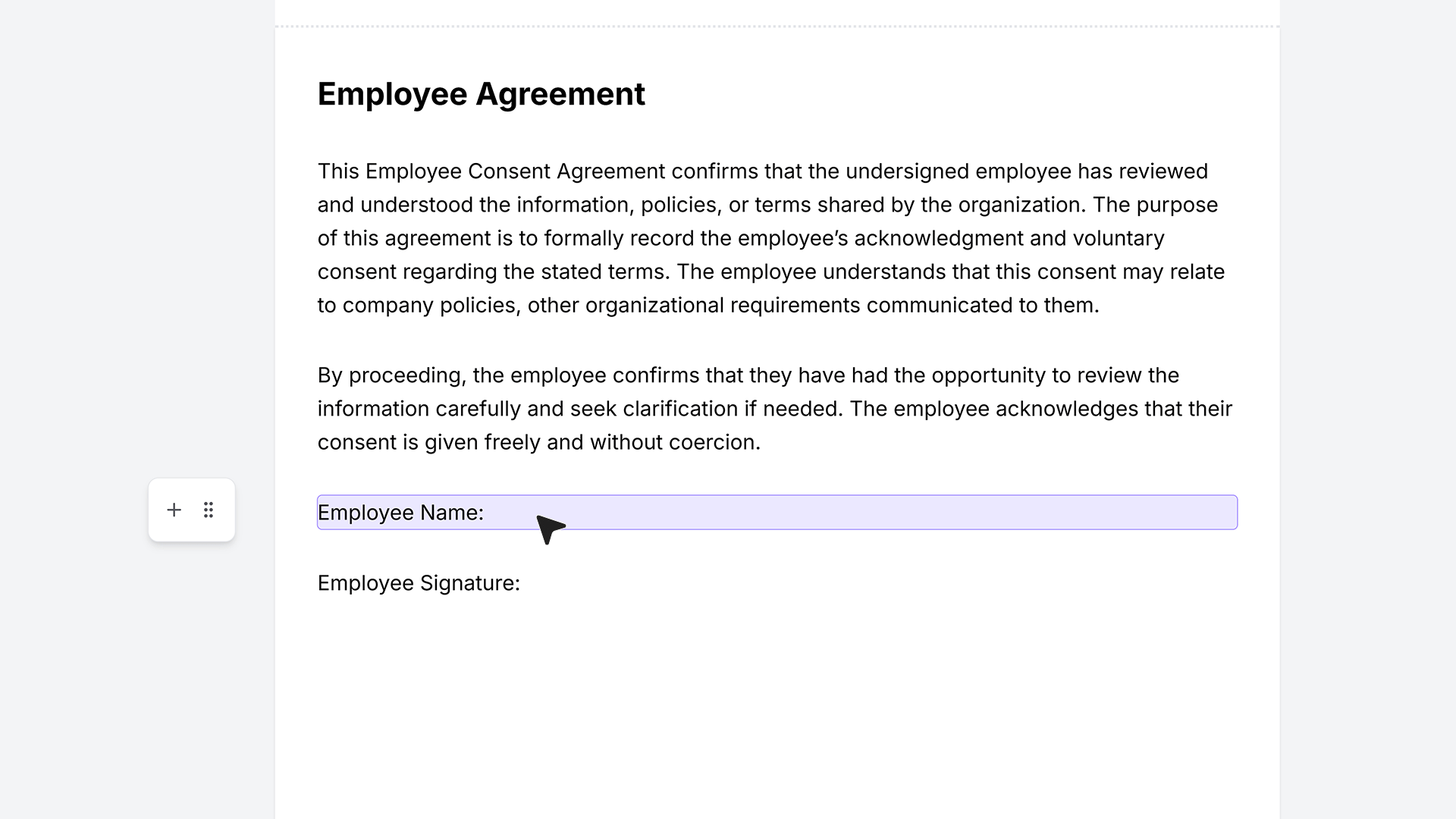Click the empty page area below Employee Signature

point(777,705)
